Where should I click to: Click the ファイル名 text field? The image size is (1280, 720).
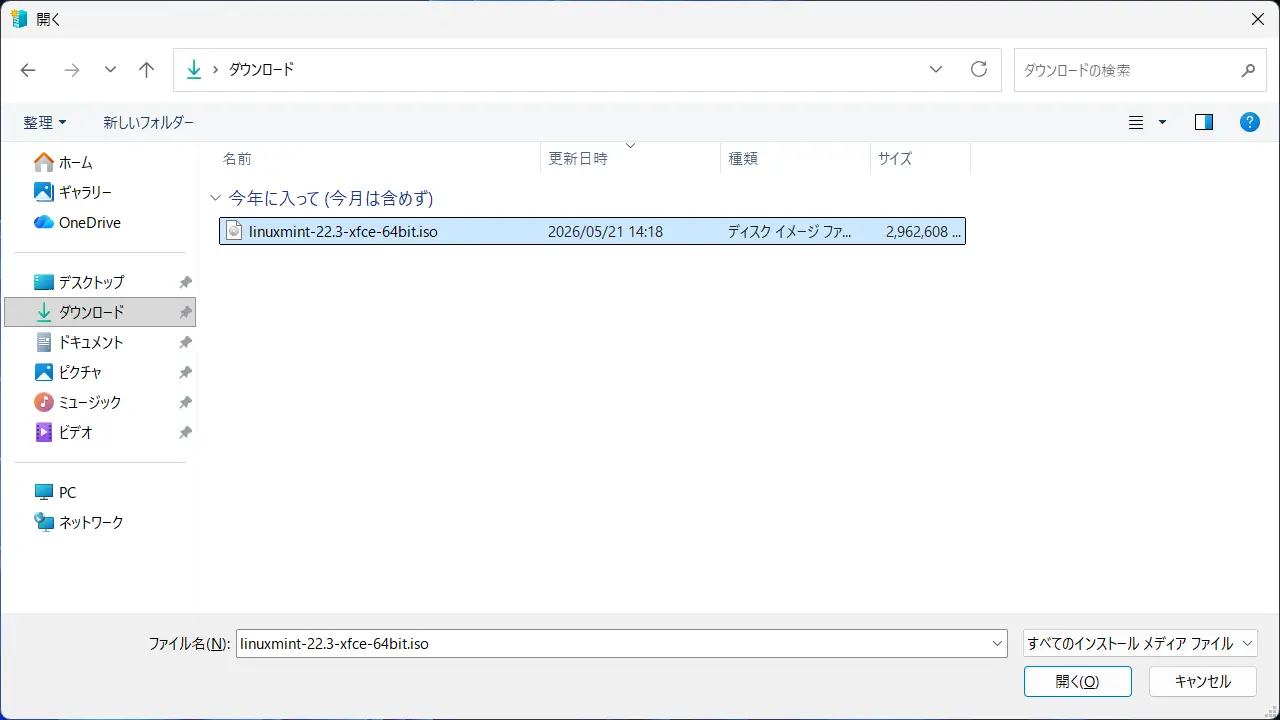tap(612, 643)
